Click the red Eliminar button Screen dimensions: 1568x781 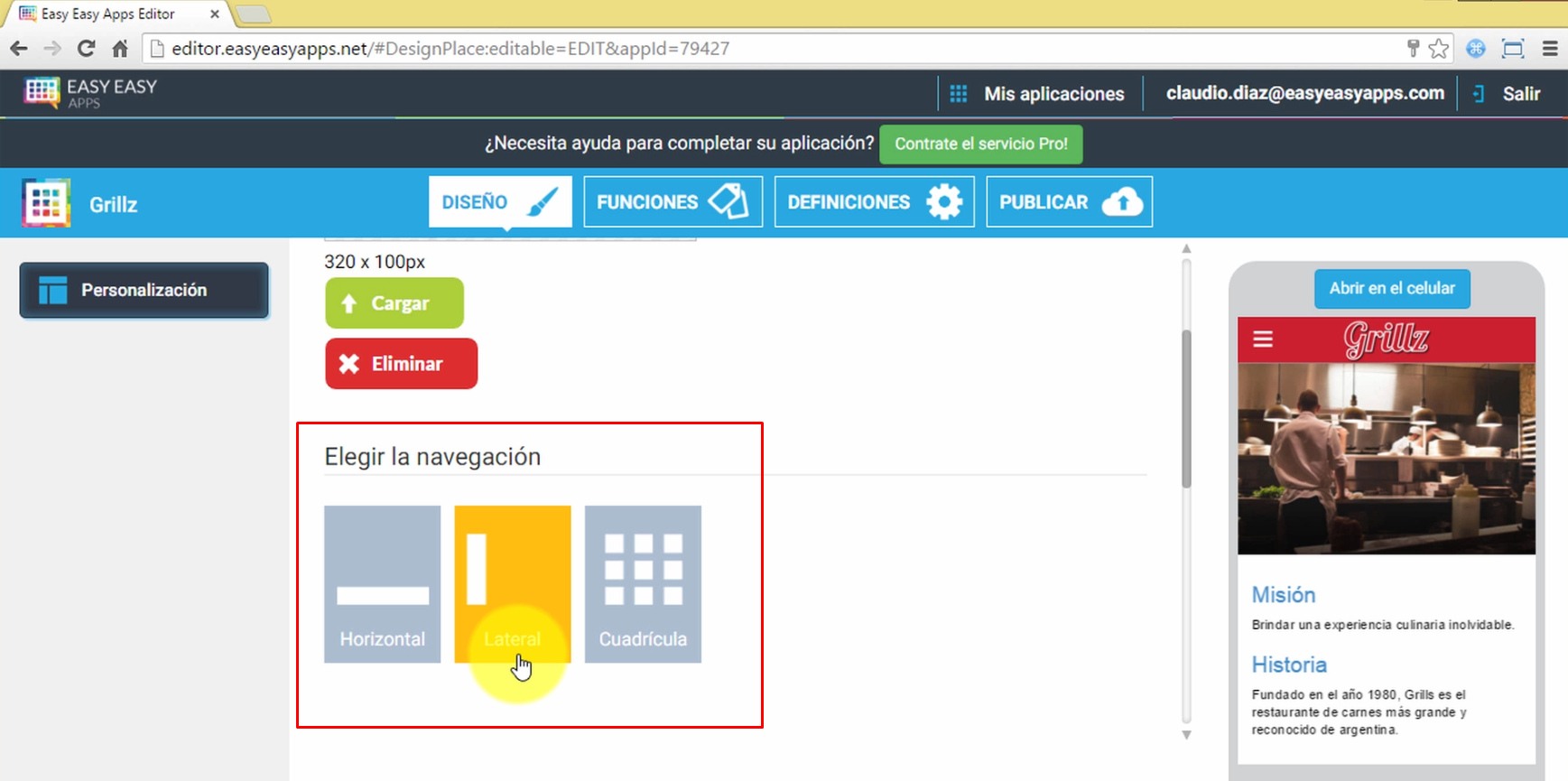[x=401, y=364]
